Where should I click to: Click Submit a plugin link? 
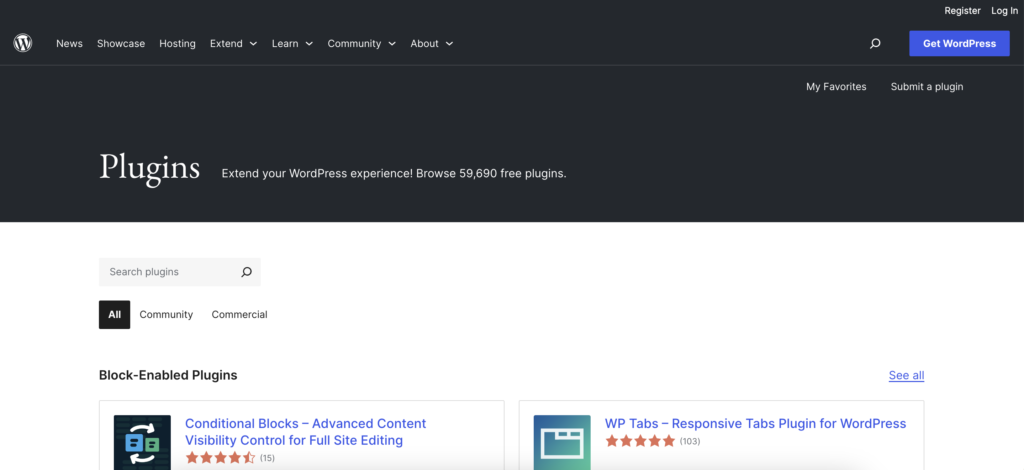click(927, 86)
